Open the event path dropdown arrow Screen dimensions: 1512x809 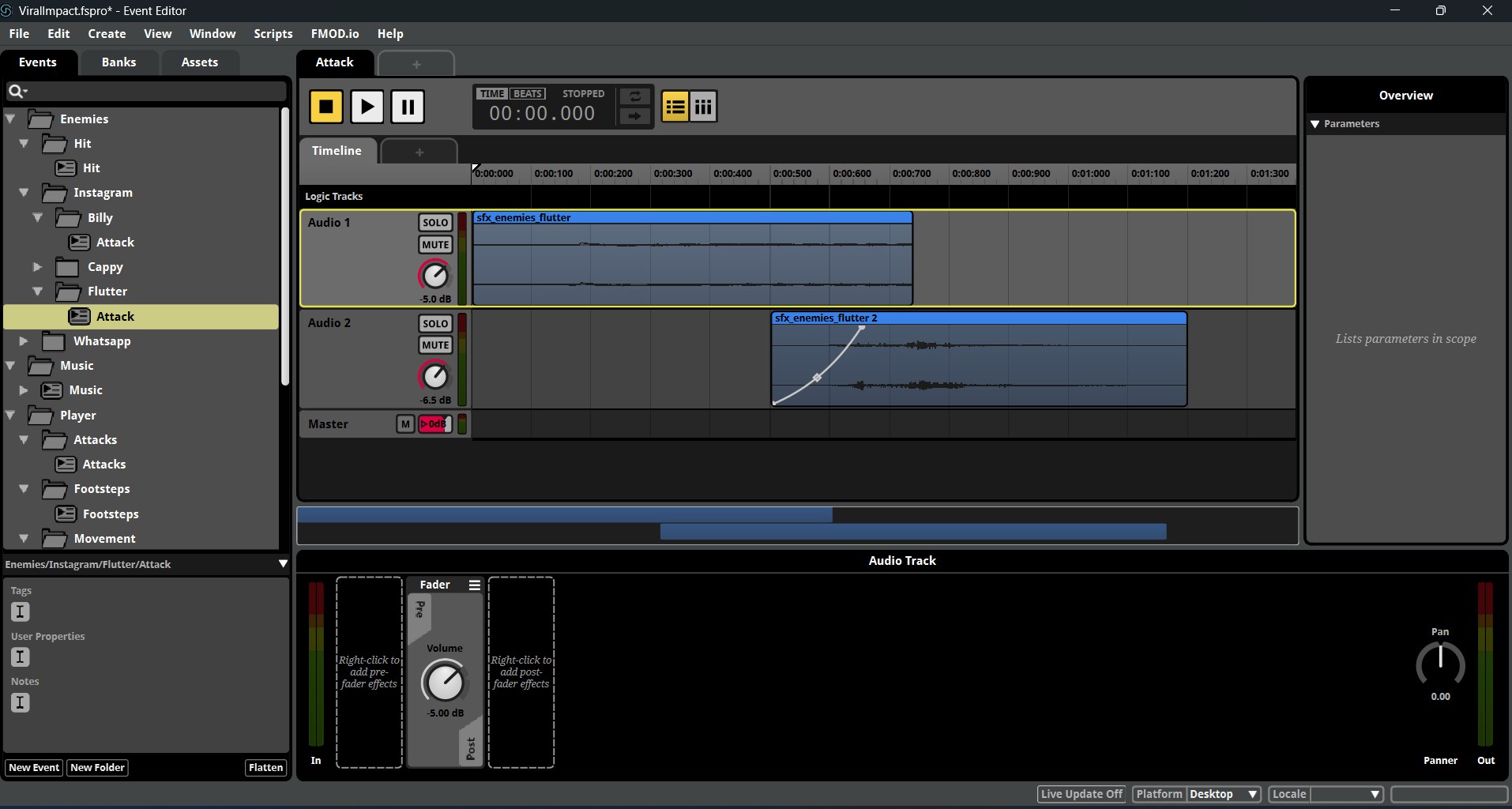point(283,564)
